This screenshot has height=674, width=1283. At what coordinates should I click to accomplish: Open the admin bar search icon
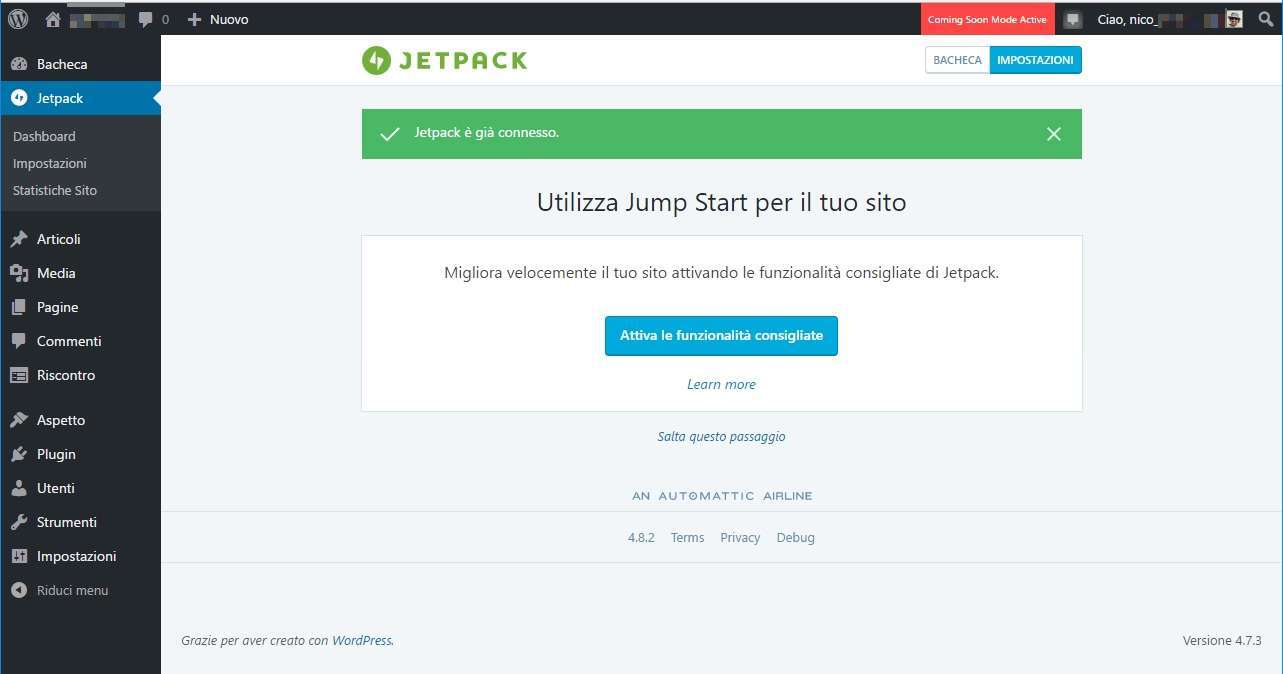click(x=1266, y=19)
